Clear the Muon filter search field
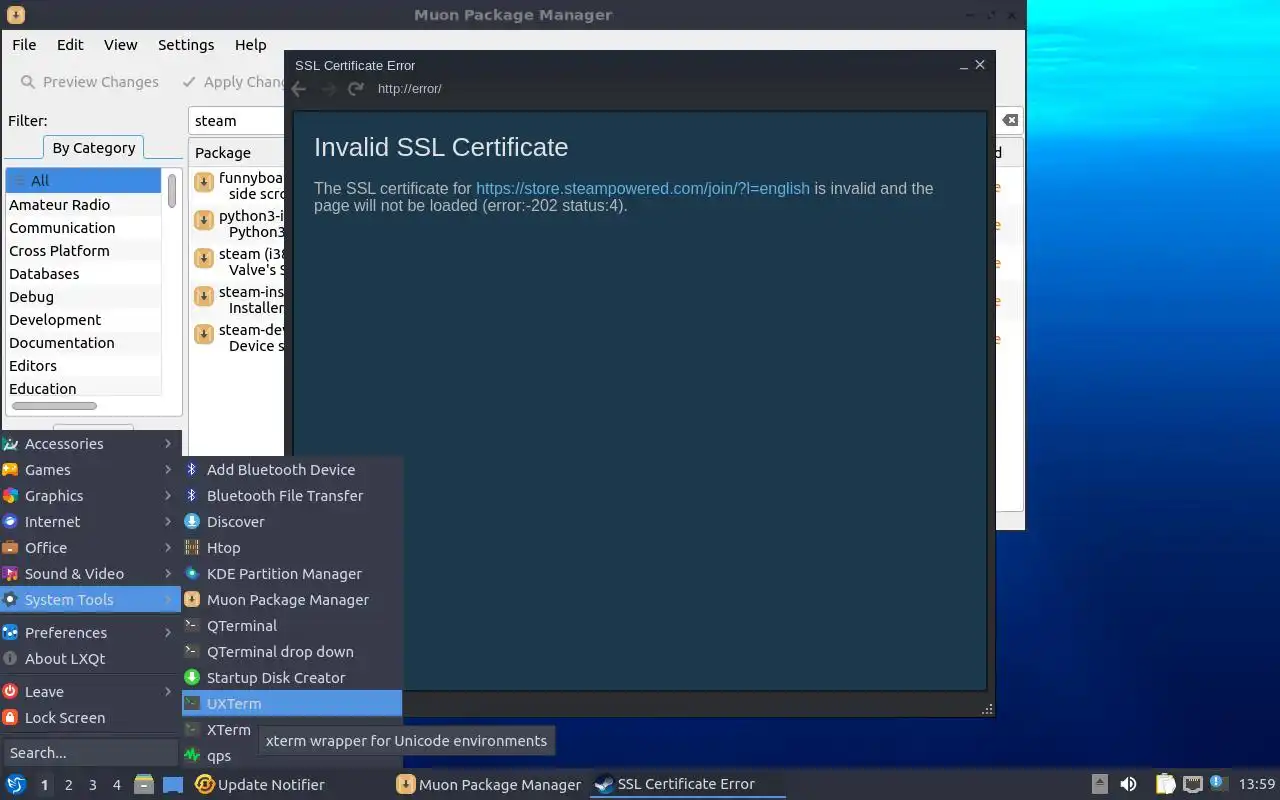The image size is (1280, 800). (1010, 120)
